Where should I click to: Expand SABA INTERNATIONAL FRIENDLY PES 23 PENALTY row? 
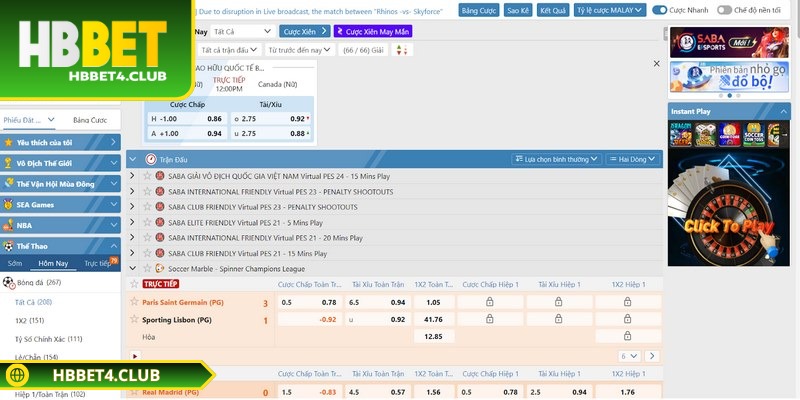tap(132, 192)
